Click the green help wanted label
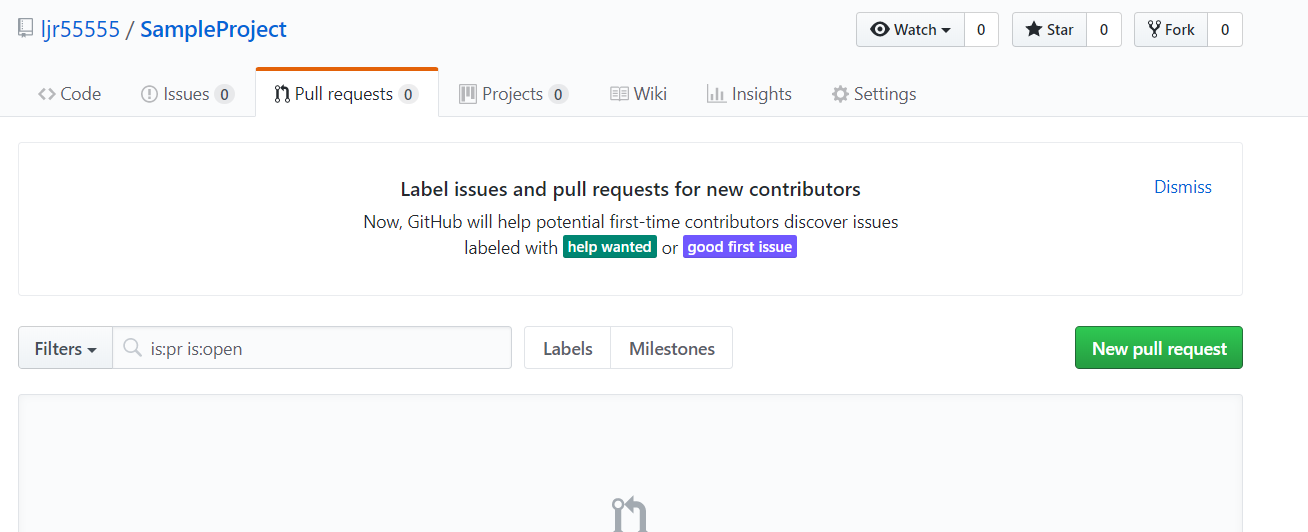1308x532 pixels. coord(610,247)
